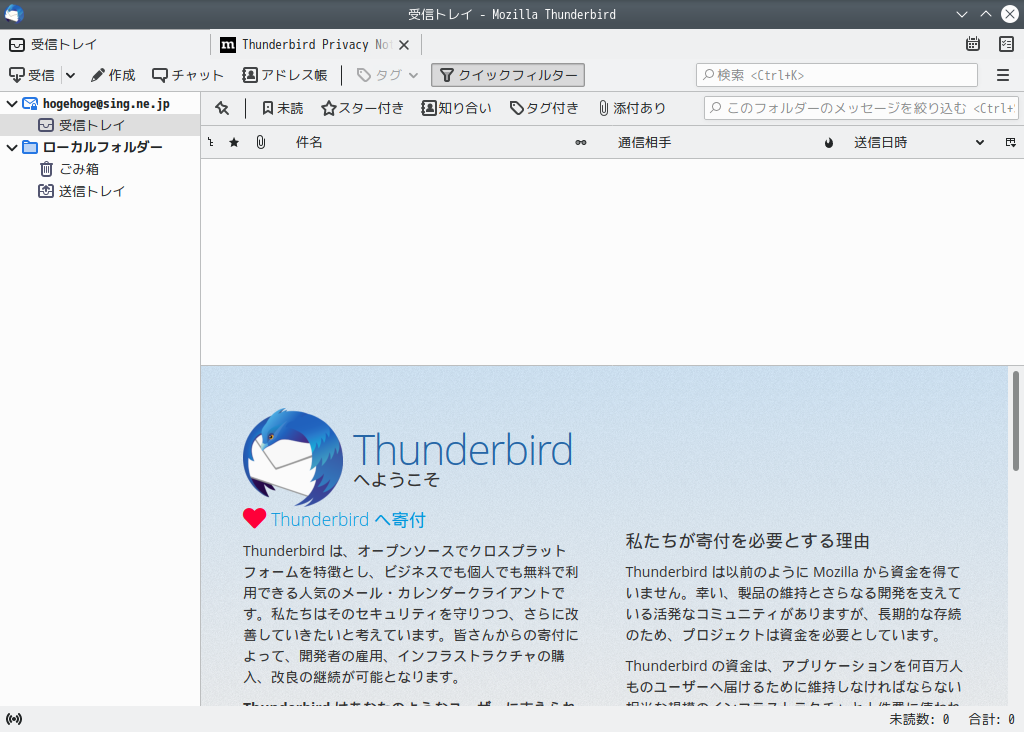The width and height of the screenshot is (1024, 732).
Task: Toggle the 添付あり attachment filter
Action: (x=632, y=108)
